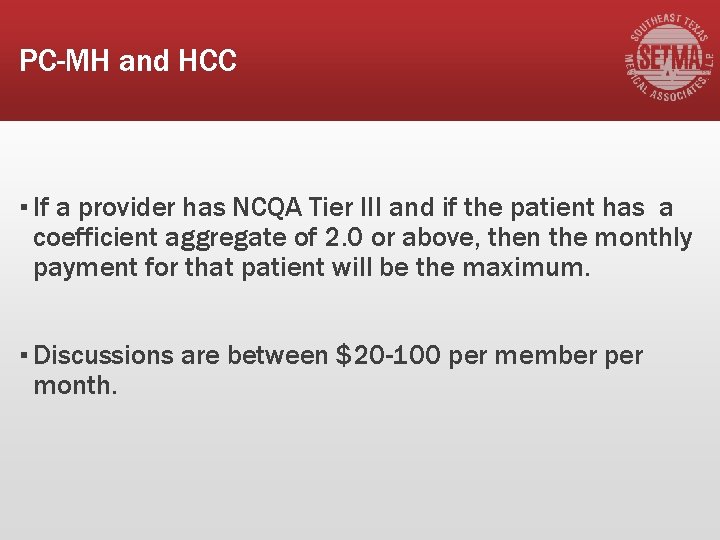Viewport: 720px width, 540px height.
Task: Select the slide title 'PC-MH and HCC'
Action: 128,61
